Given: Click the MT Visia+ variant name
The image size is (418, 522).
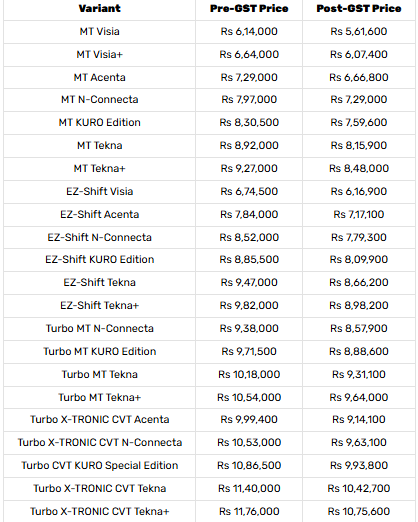Looking at the screenshot, I should click(x=99, y=55).
